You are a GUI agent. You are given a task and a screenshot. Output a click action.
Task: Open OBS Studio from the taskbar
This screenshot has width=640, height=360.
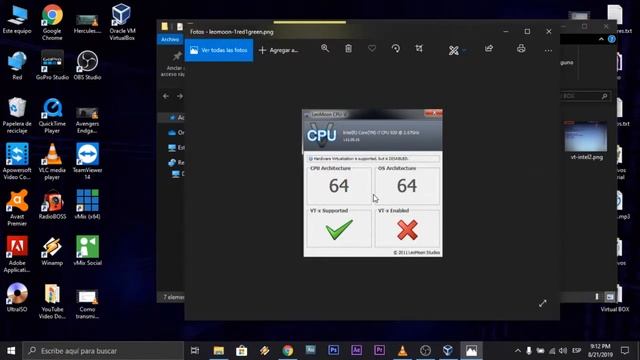(x=425, y=351)
